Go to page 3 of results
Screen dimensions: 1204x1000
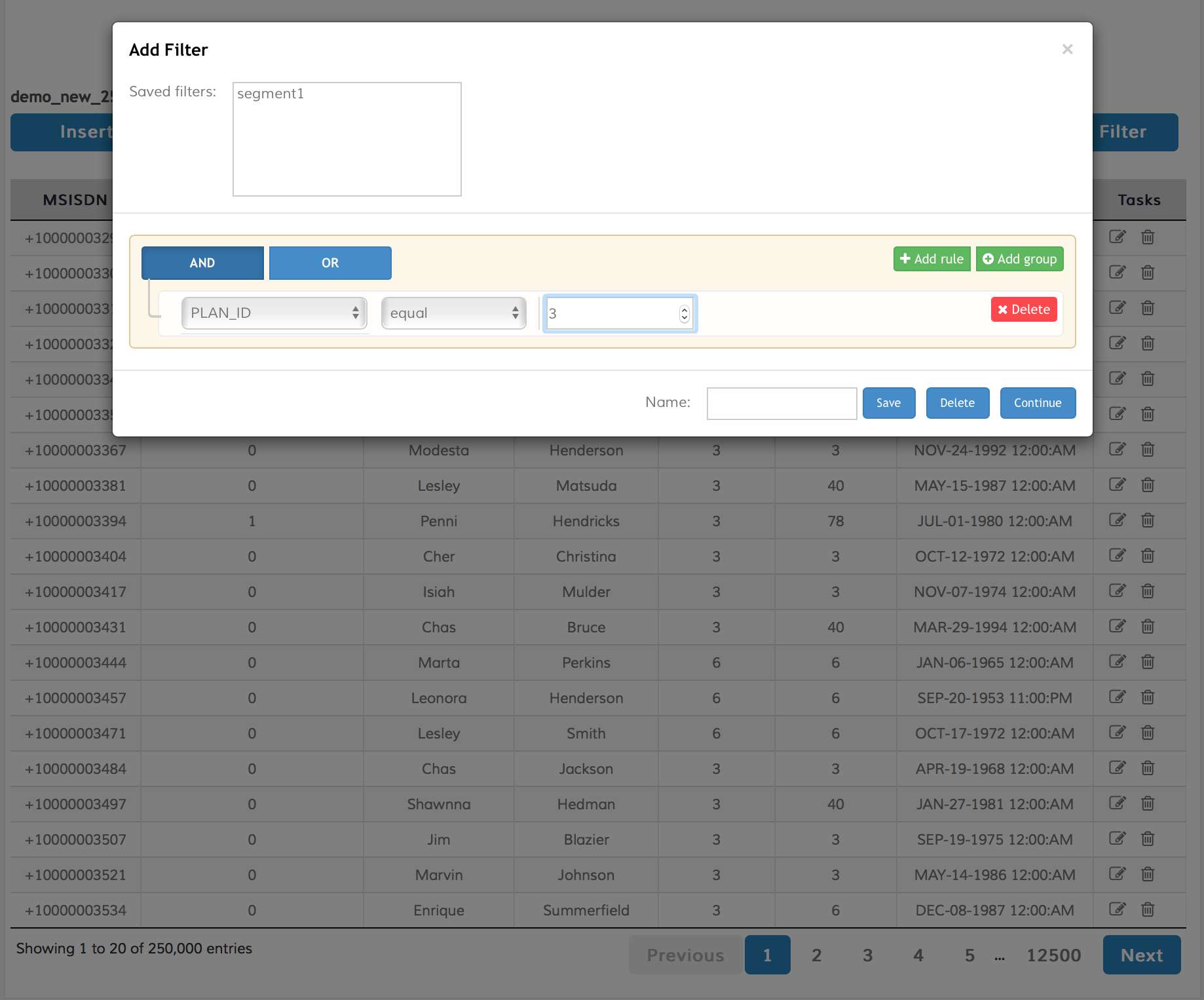(x=867, y=955)
